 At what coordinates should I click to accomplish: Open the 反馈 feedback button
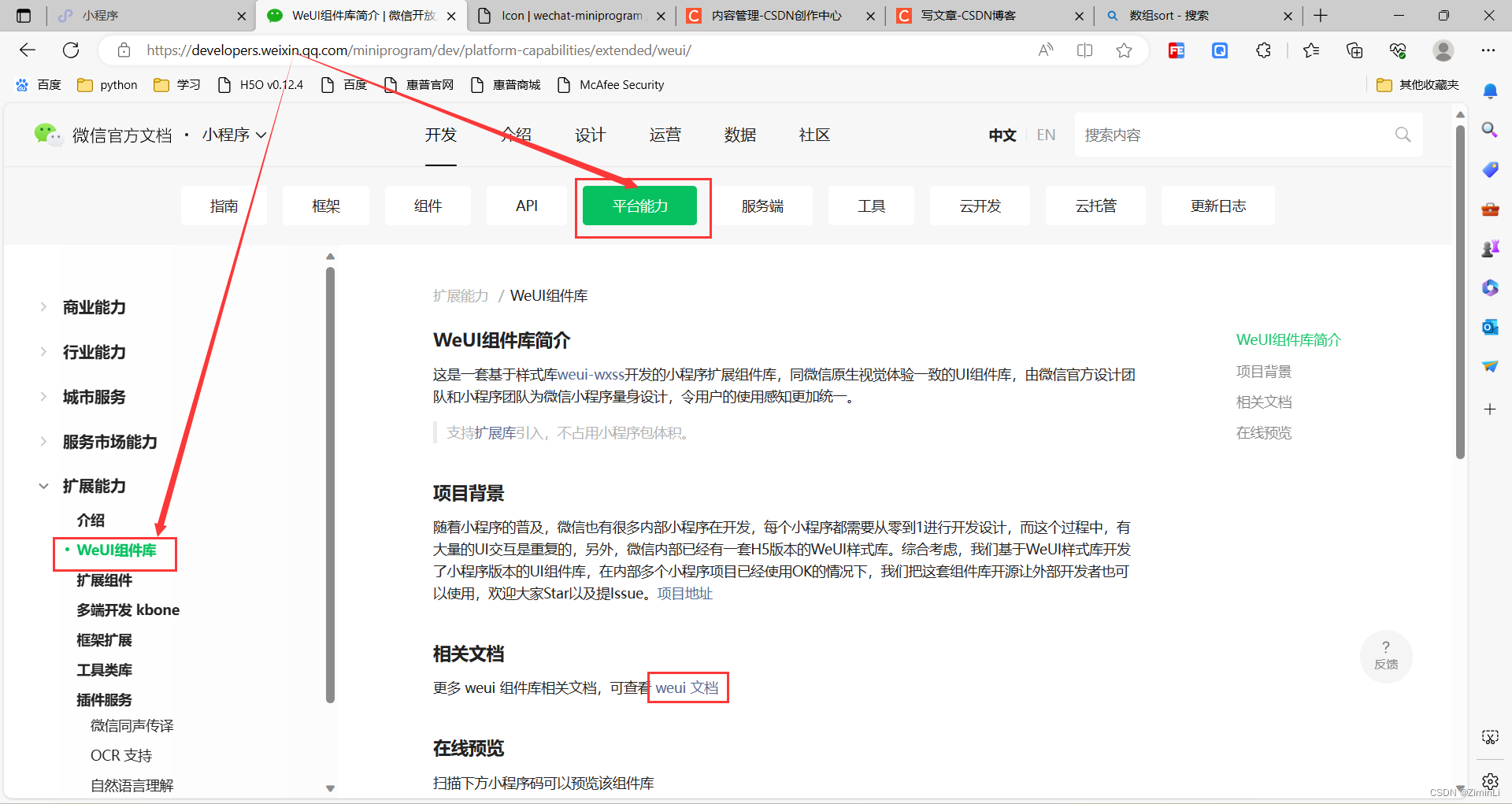(x=1386, y=656)
